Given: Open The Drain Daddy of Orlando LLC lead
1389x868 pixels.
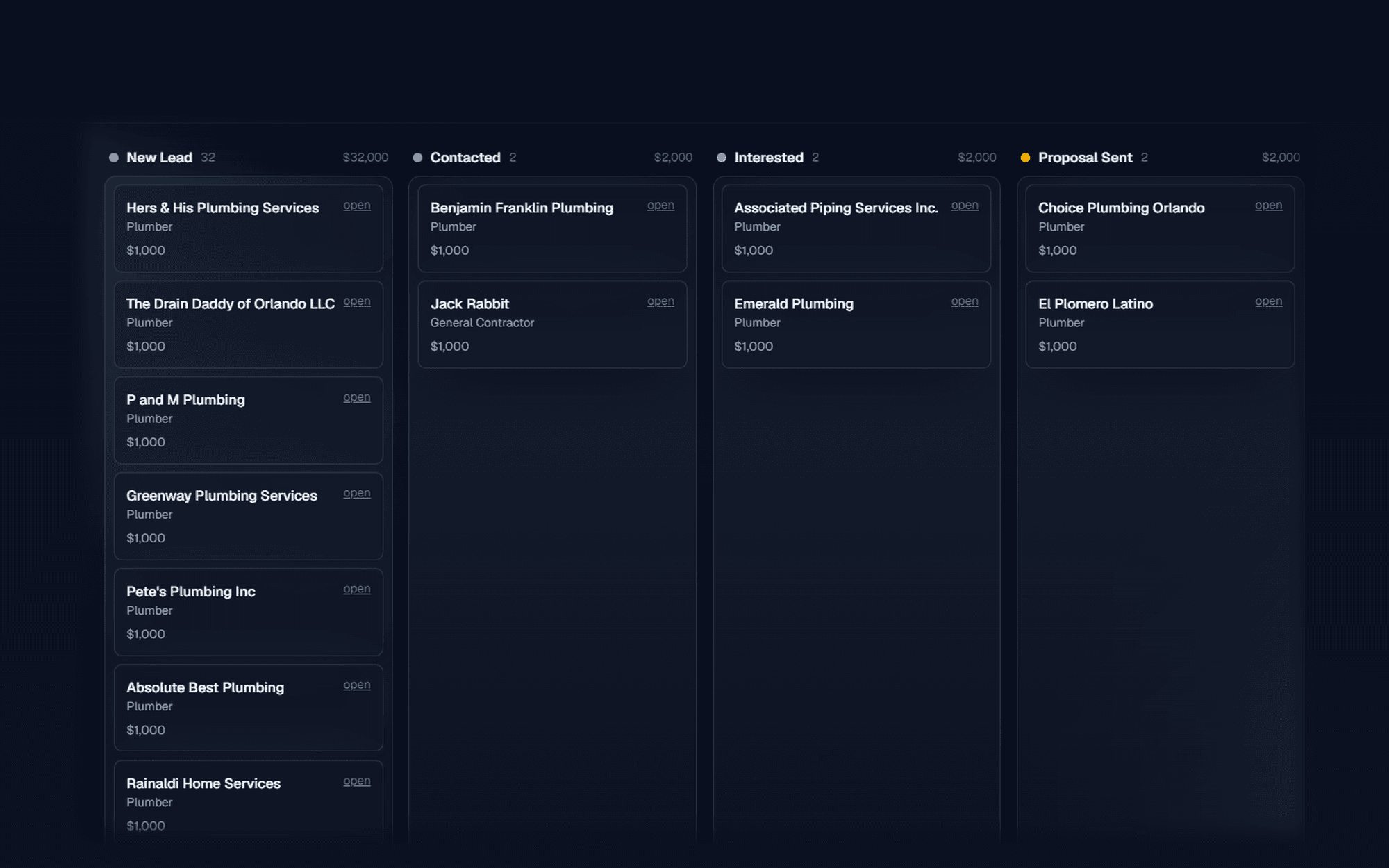Looking at the screenshot, I should (x=356, y=301).
